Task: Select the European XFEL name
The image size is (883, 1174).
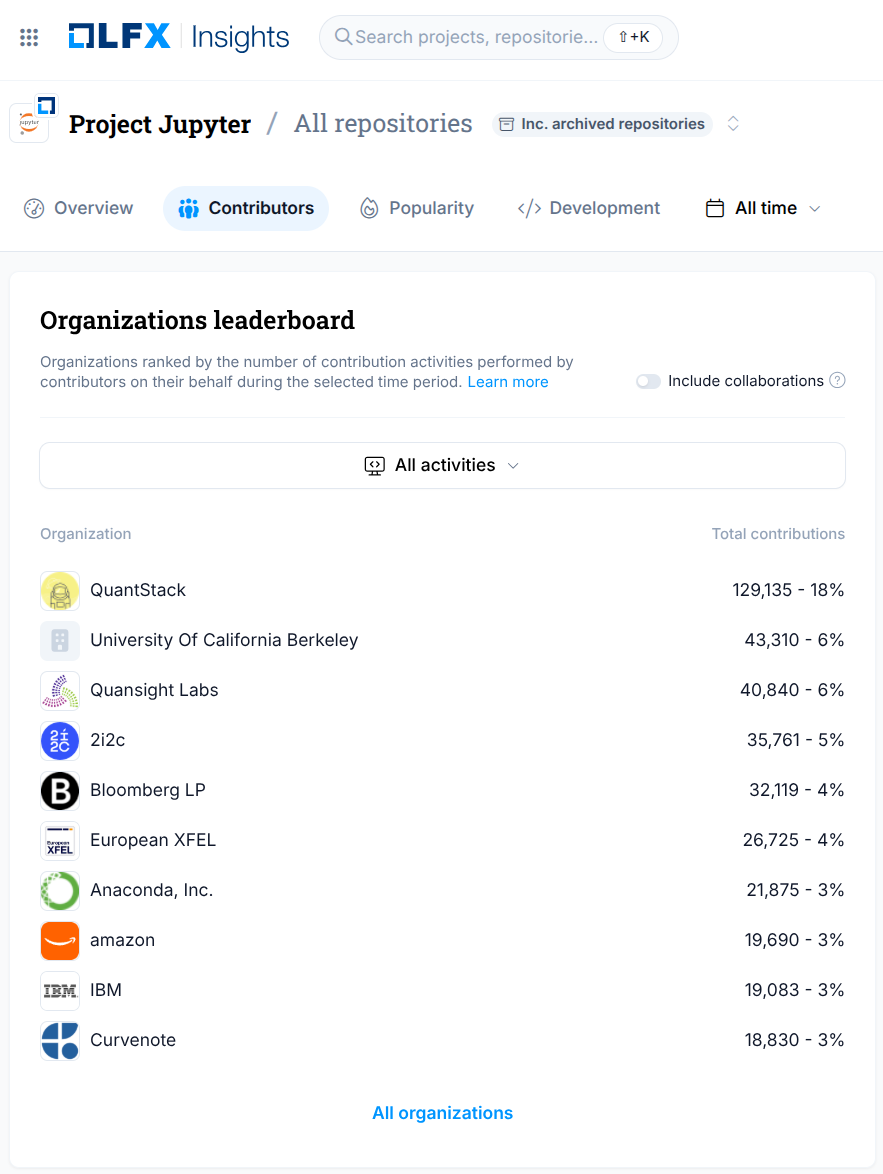Action: tap(153, 840)
